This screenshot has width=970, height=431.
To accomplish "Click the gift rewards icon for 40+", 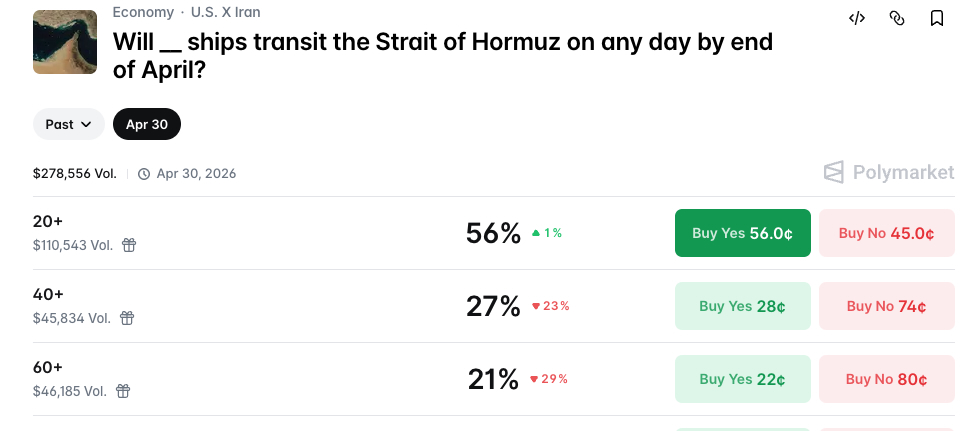I will click(x=126, y=318).
